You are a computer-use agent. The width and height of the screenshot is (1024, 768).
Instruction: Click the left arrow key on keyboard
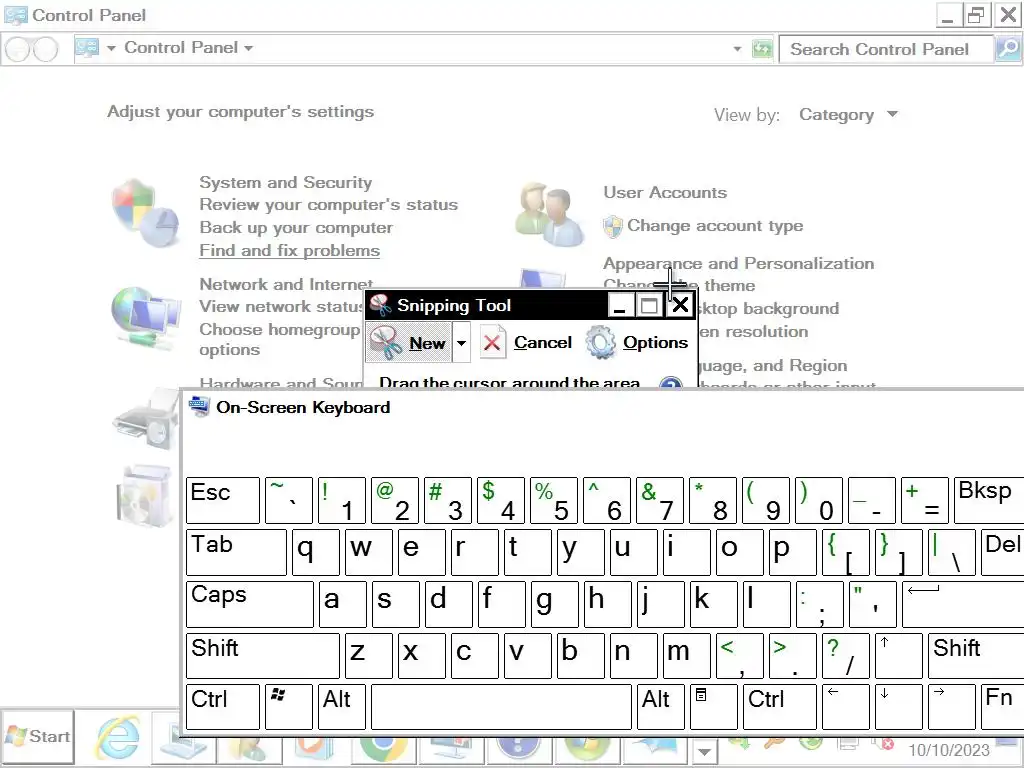845,707
